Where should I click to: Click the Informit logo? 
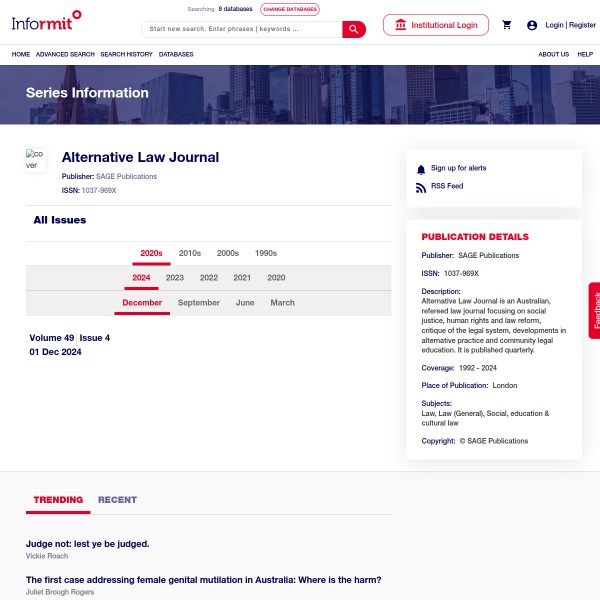[x=48, y=19]
